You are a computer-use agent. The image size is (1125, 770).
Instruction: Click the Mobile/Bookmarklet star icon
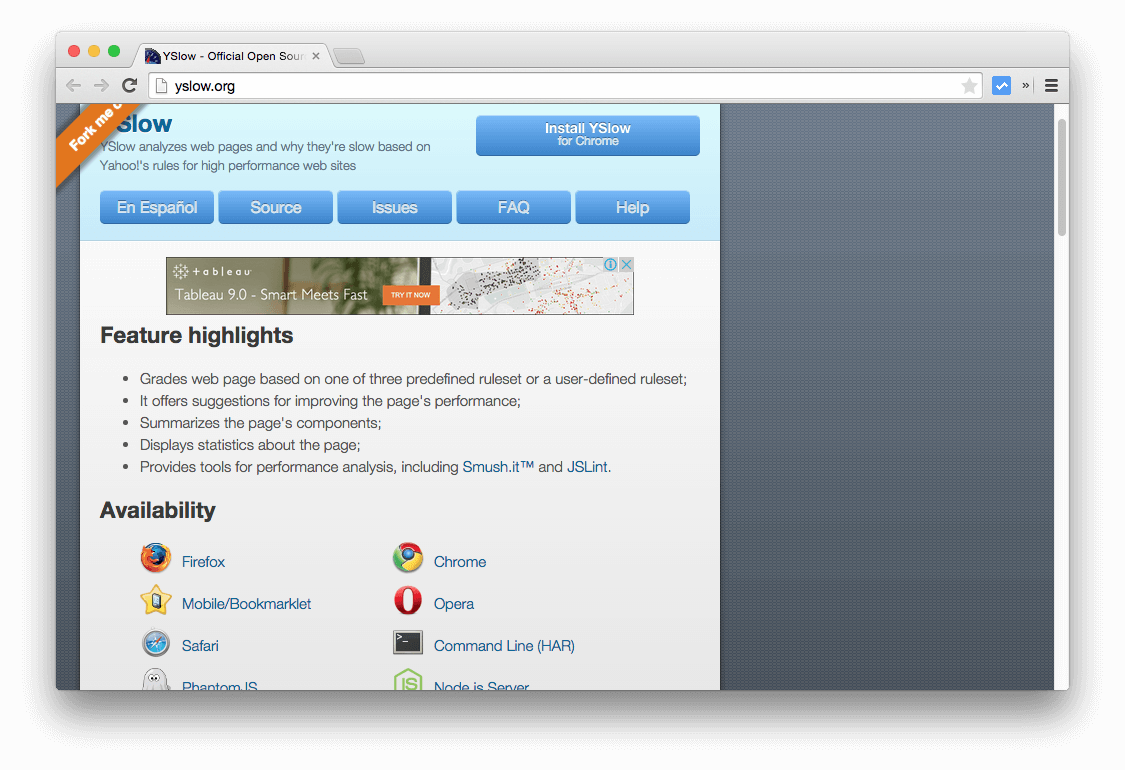click(x=156, y=601)
